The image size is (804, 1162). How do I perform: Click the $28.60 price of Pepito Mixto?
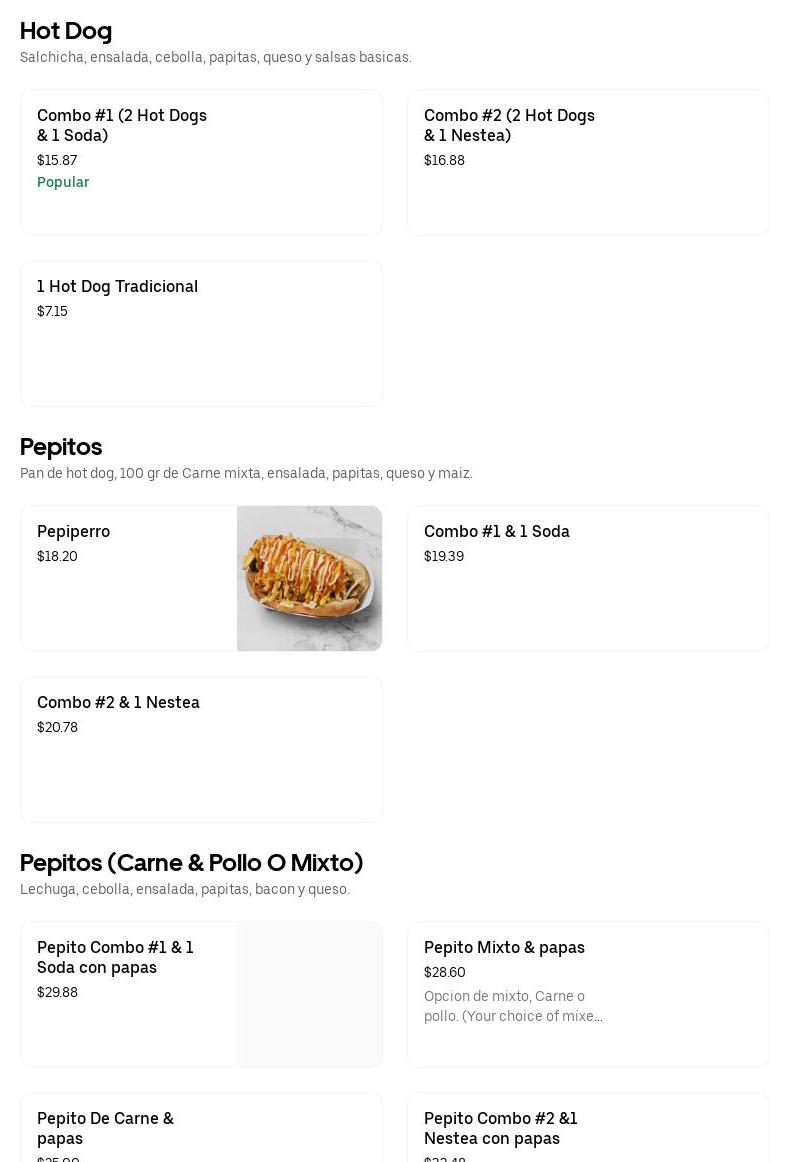pyautogui.click(x=444, y=972)
